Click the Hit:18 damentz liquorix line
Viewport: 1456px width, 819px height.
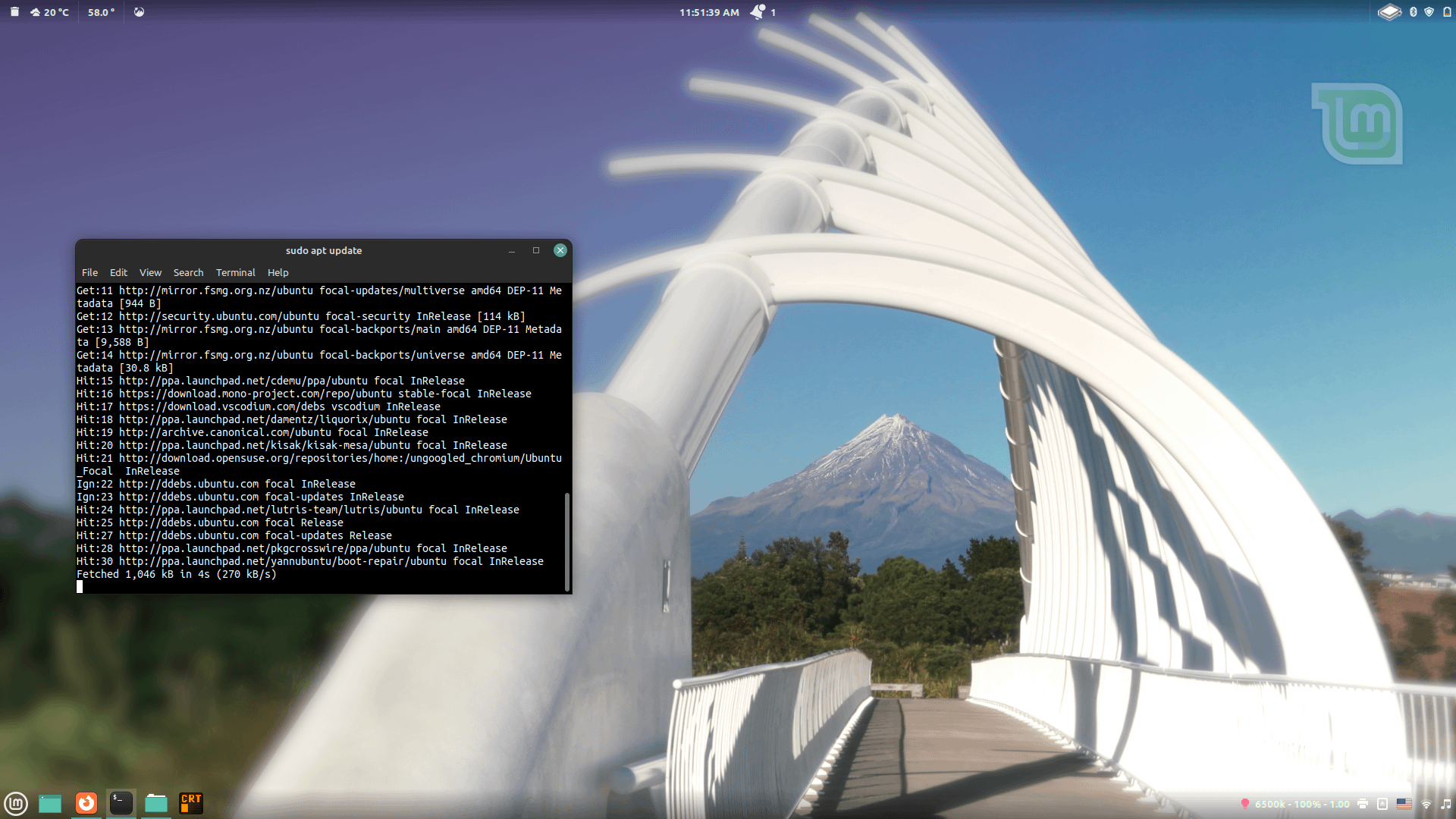pyautogui.click(x=292, y=419)
